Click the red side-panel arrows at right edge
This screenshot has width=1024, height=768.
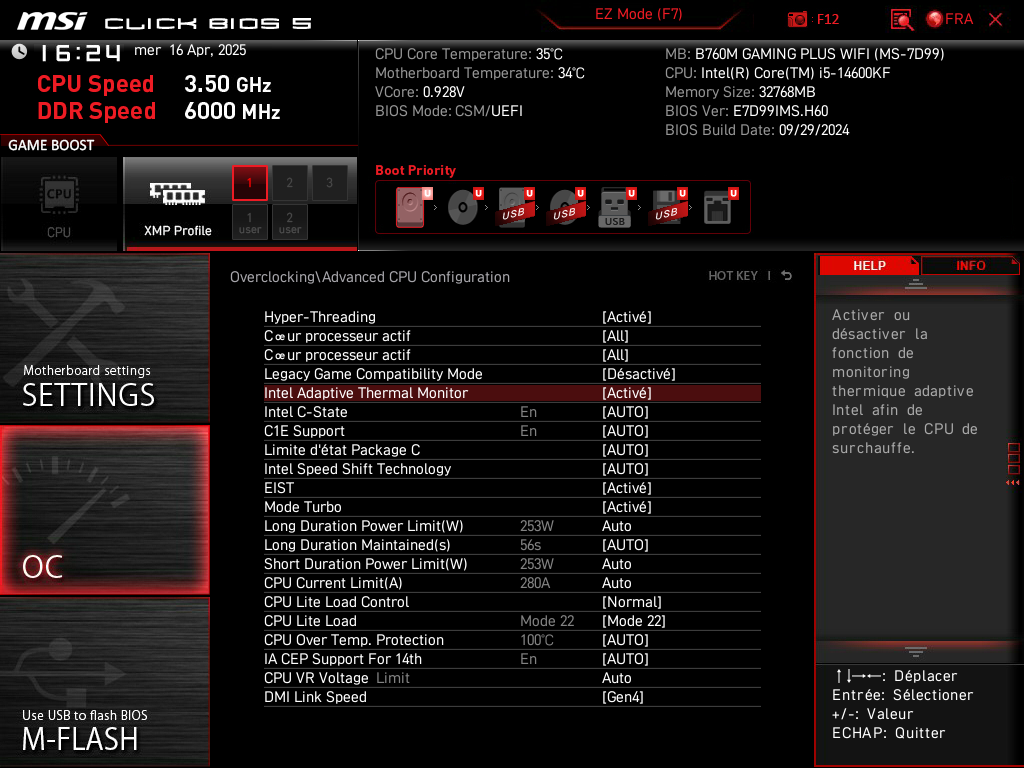[x=1013, y=483]
